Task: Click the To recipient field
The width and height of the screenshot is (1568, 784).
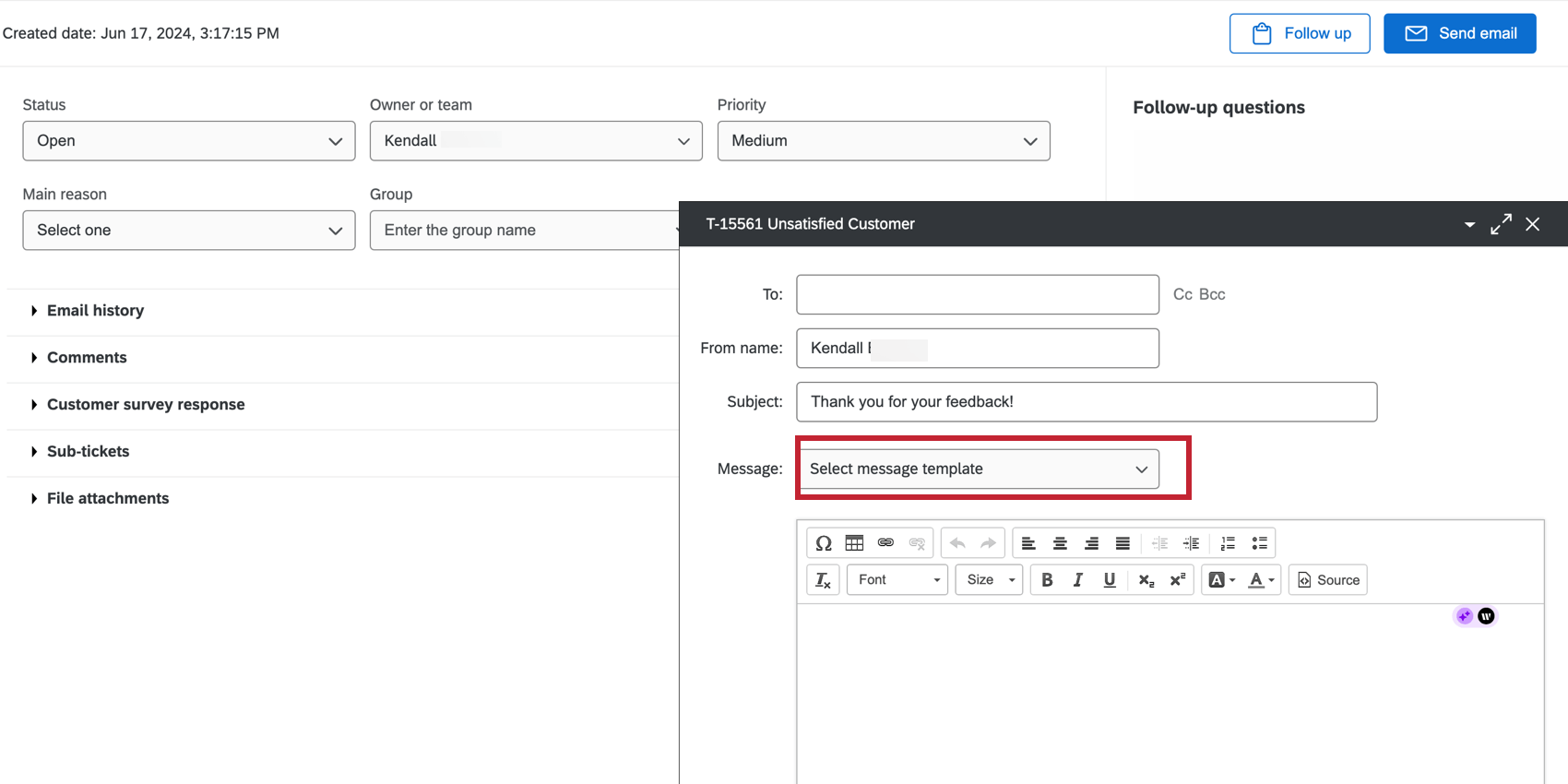Action: tap(977, 295)
